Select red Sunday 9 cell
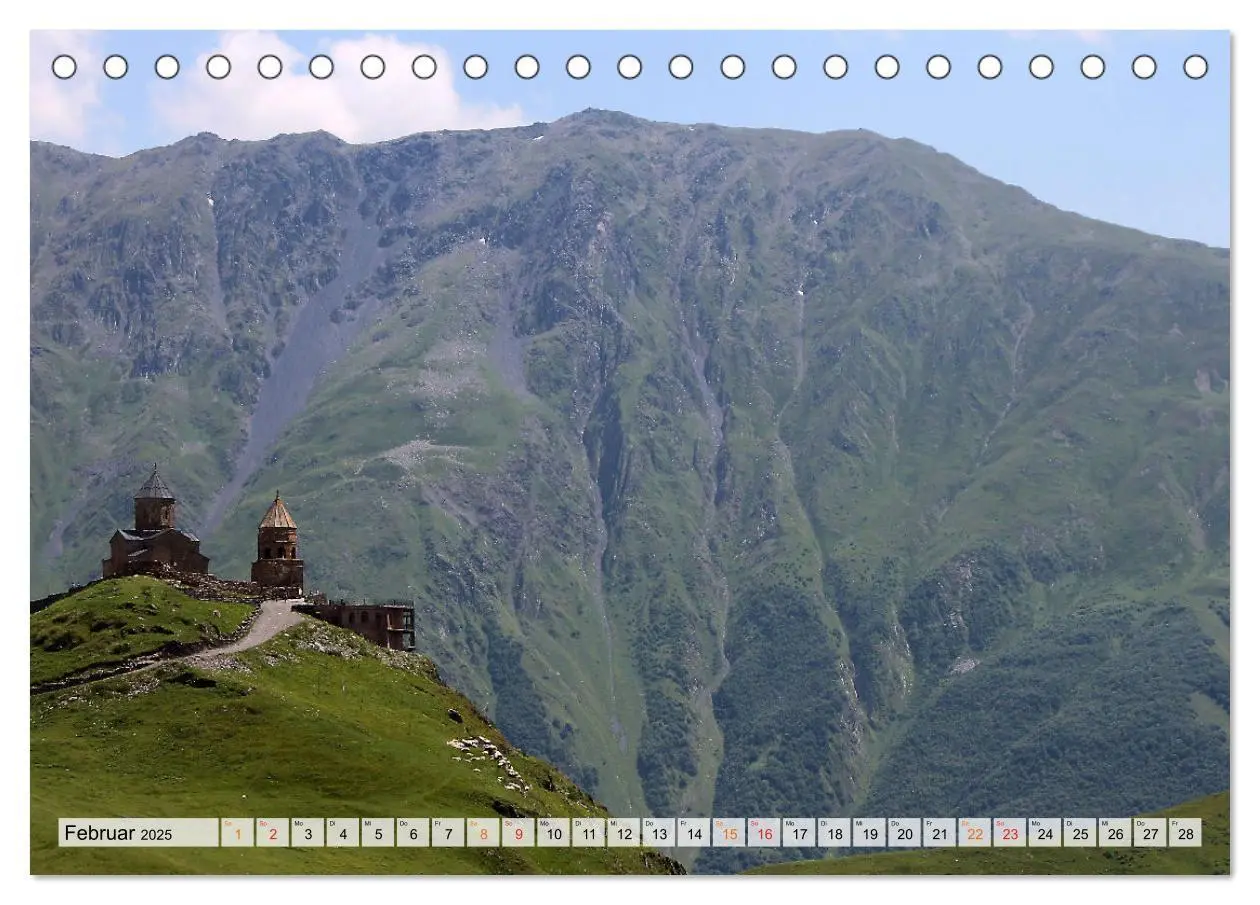This screenshot has width=1260, height=905. point(518,833)
